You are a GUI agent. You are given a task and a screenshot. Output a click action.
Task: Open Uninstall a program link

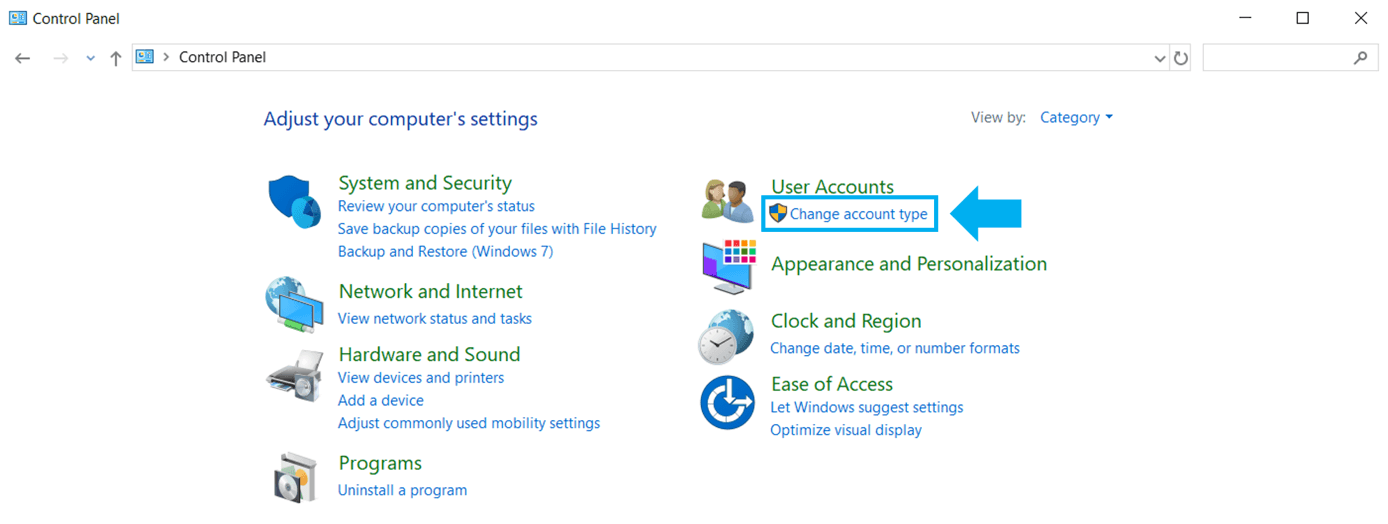(402, 490)
